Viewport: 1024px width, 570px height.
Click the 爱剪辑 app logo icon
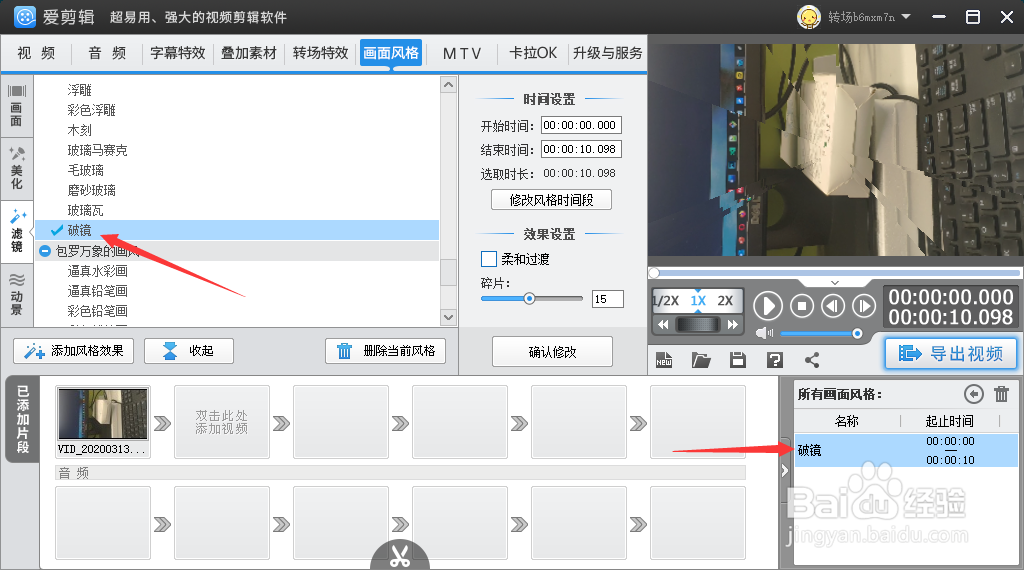click(x=25, y=17)
